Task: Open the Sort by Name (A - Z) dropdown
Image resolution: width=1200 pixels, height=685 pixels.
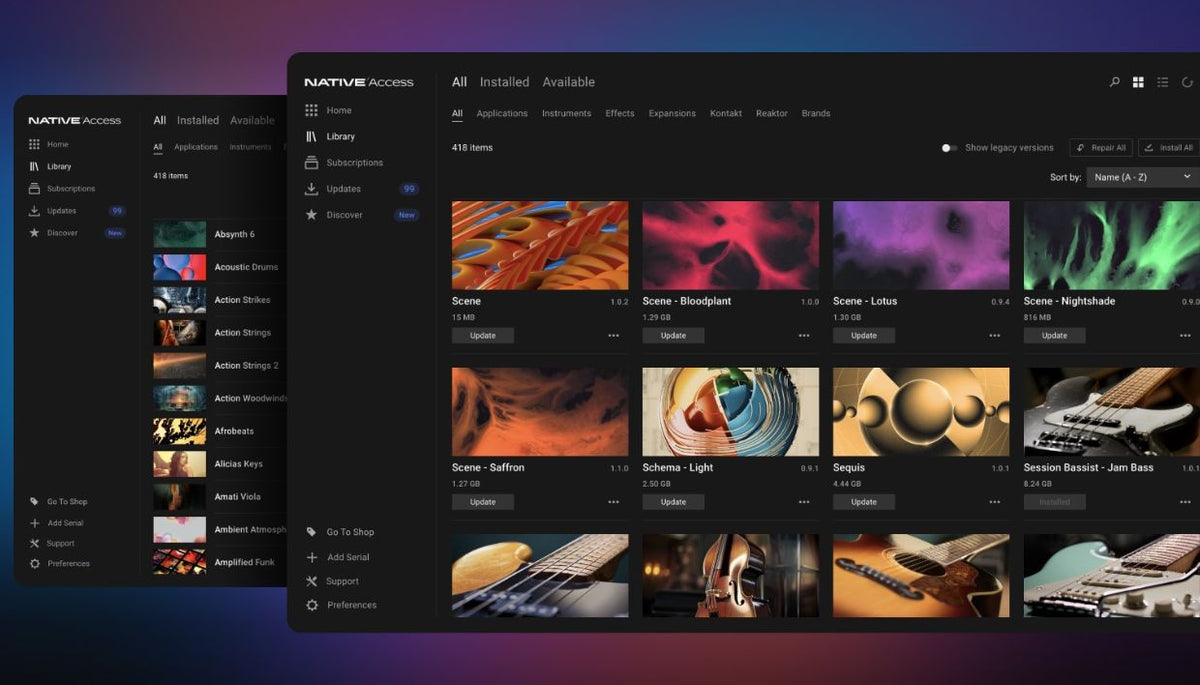Action: point(1143,177)
